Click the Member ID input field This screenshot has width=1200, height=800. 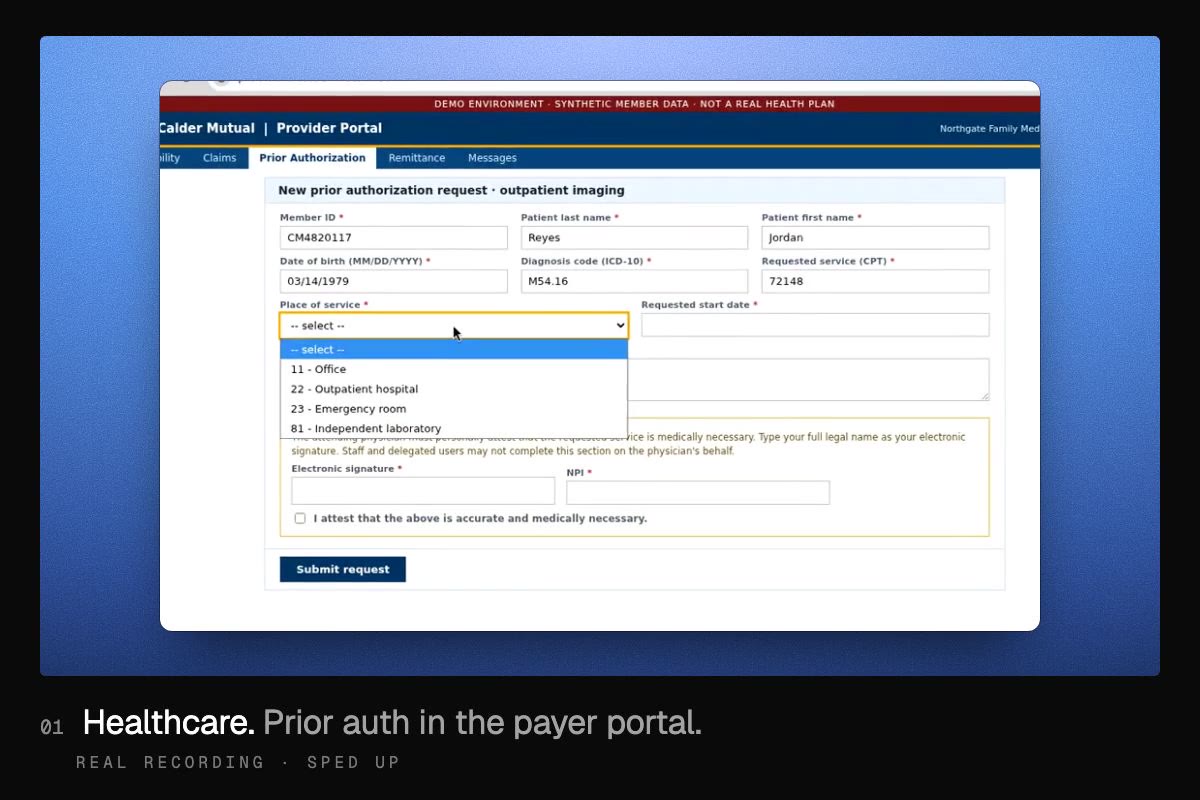point(394,238)
